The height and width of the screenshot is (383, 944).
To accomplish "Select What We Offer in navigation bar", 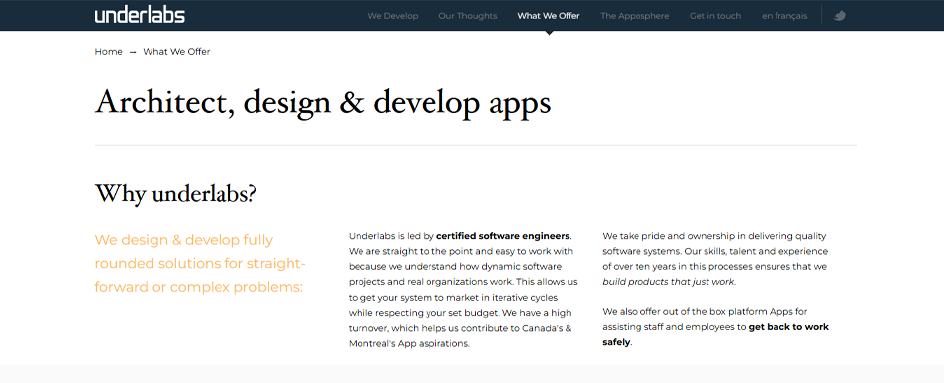I will click(548, 16).
